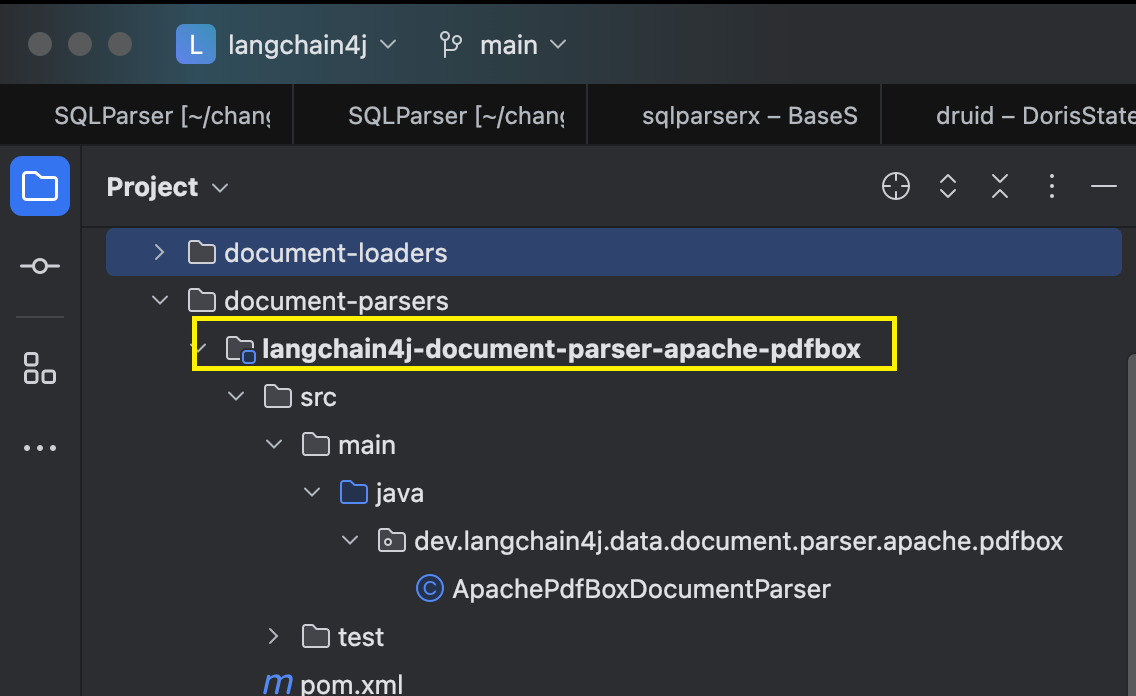Click the module folder icon for langchain4j-document-parser-apache-pdfbox

coord(240,349)
